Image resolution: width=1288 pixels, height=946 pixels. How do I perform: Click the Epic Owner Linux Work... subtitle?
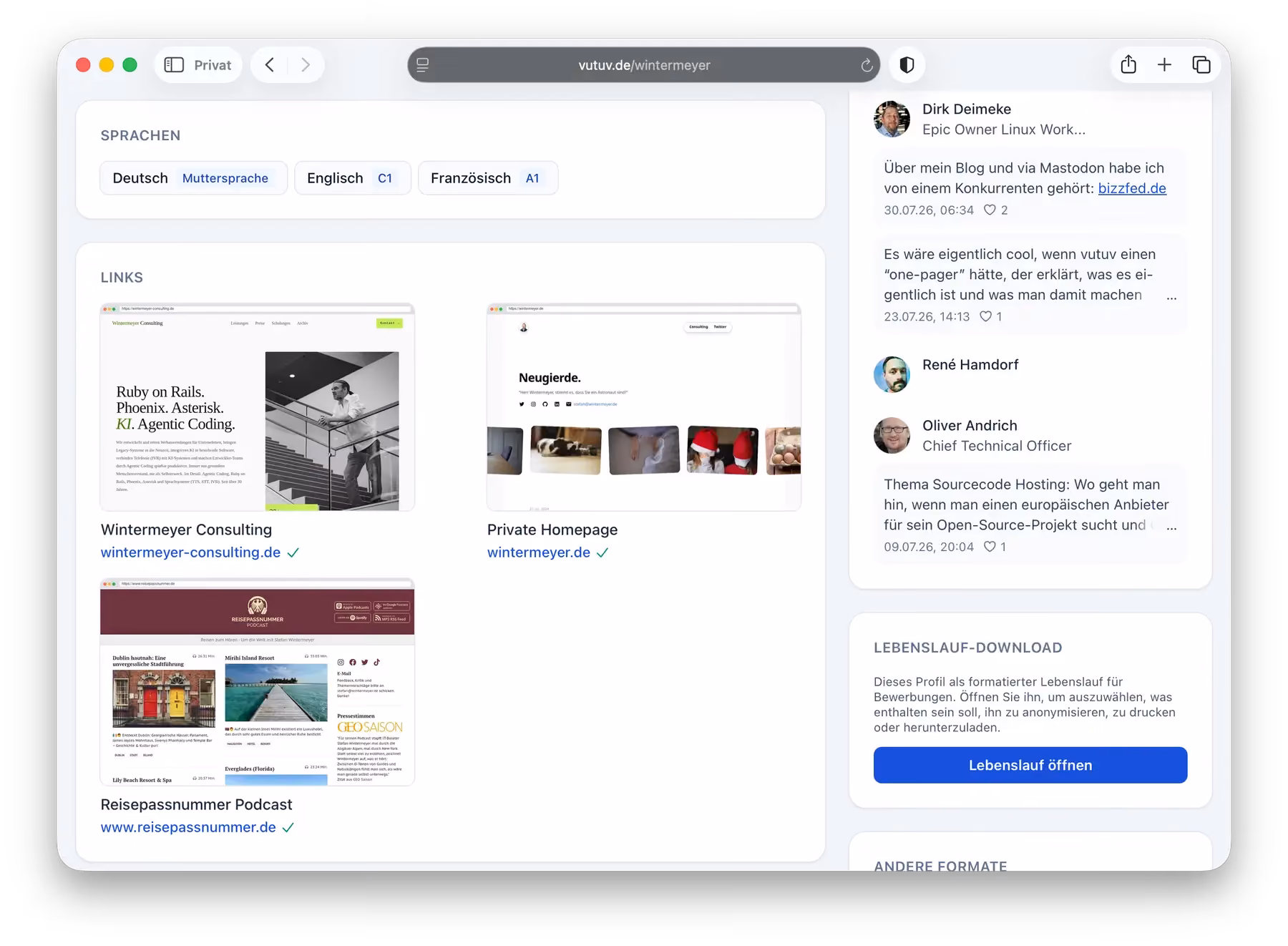point(1004,130)
